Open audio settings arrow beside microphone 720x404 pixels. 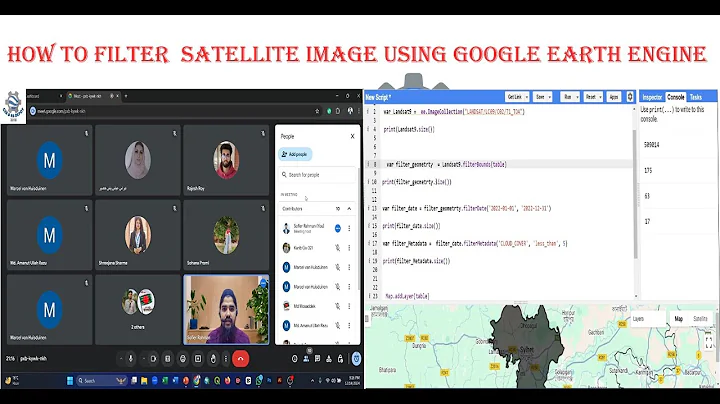[x=121, y=359]
